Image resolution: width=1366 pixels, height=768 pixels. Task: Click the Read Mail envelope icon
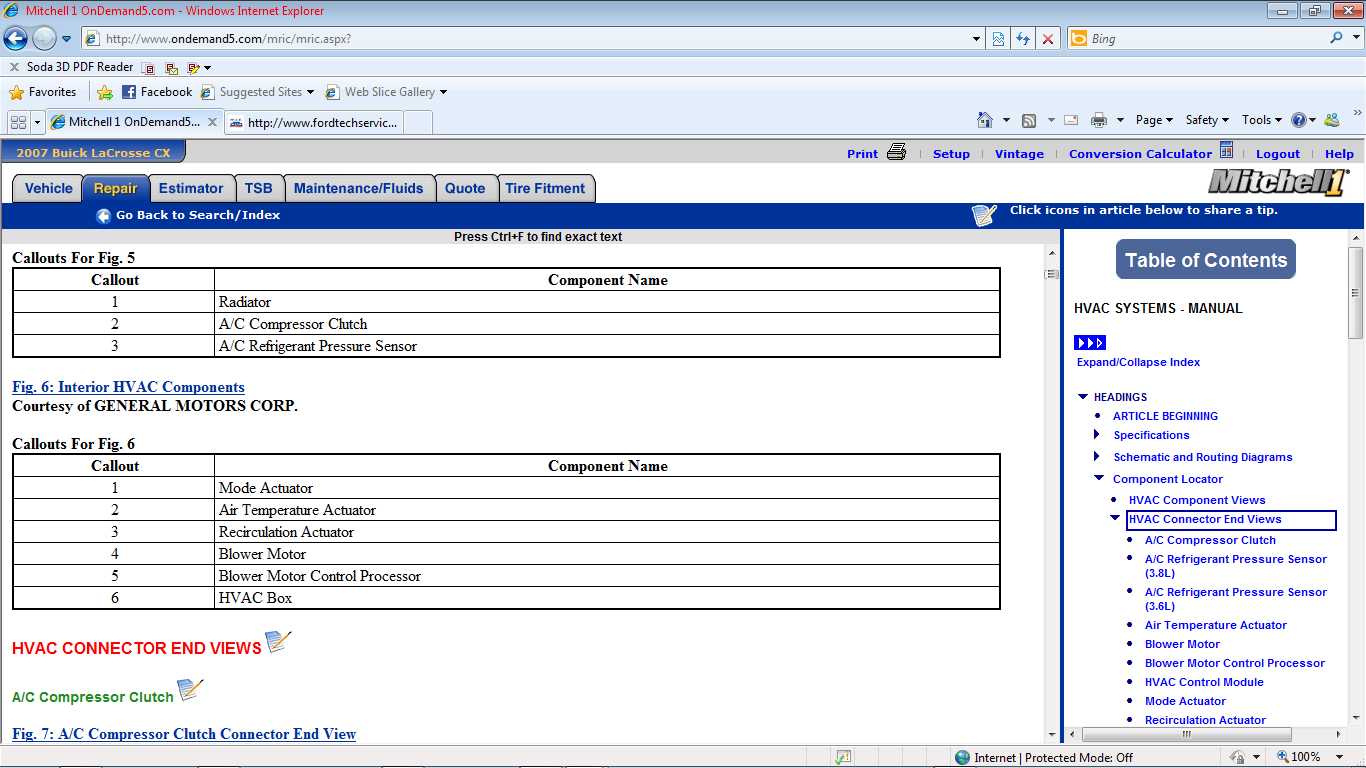1071,120
